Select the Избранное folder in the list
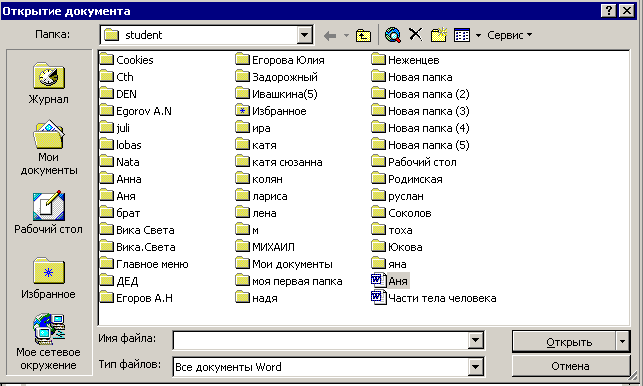This screenshot has height=386, width=643. click(x=271, y=111)
